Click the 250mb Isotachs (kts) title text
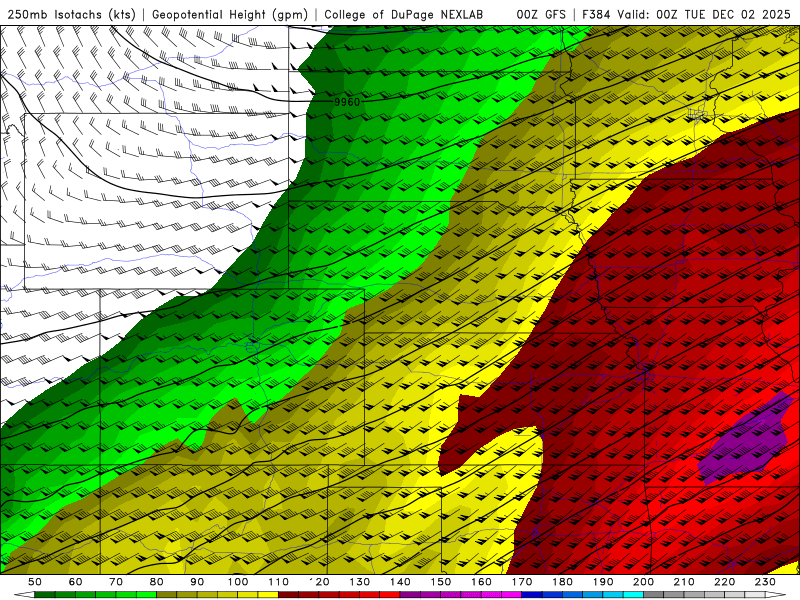This screenshot has width=800, height=600. click(x=72, y=15)
